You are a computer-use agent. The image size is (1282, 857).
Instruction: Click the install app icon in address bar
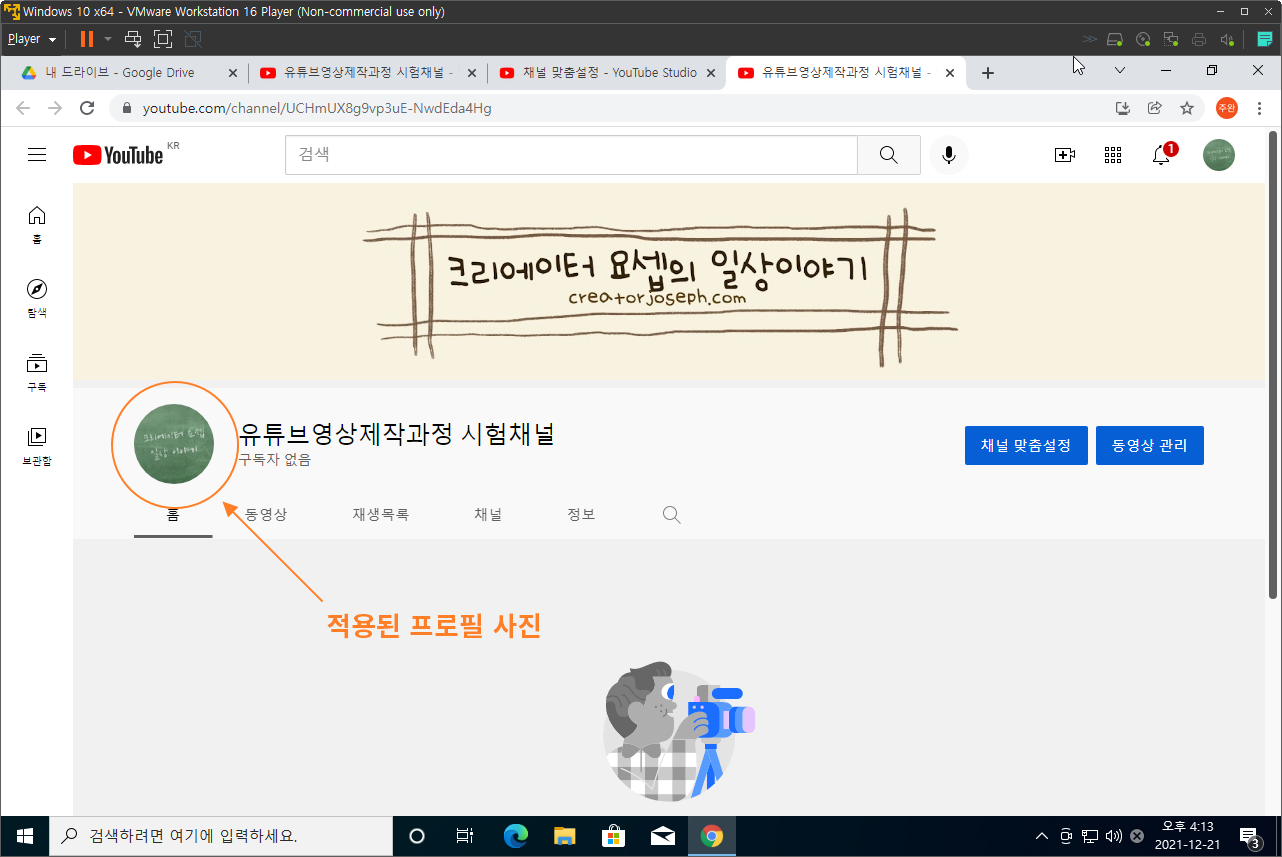coord(1123,108)
